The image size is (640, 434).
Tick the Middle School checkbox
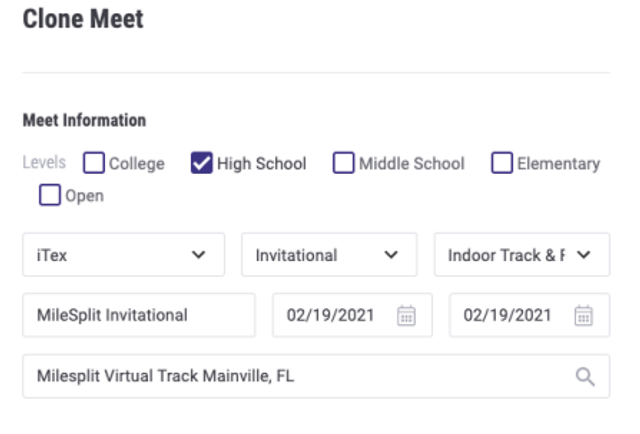(344, 163)
